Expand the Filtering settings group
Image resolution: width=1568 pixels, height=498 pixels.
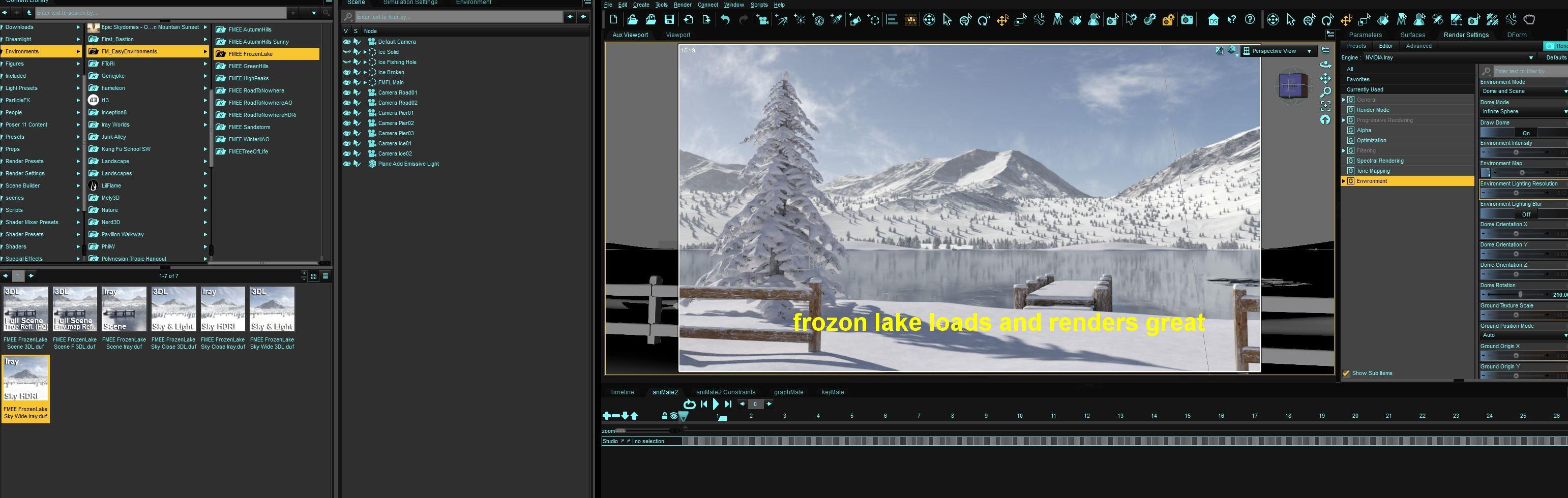click(x=1344, y=151)
